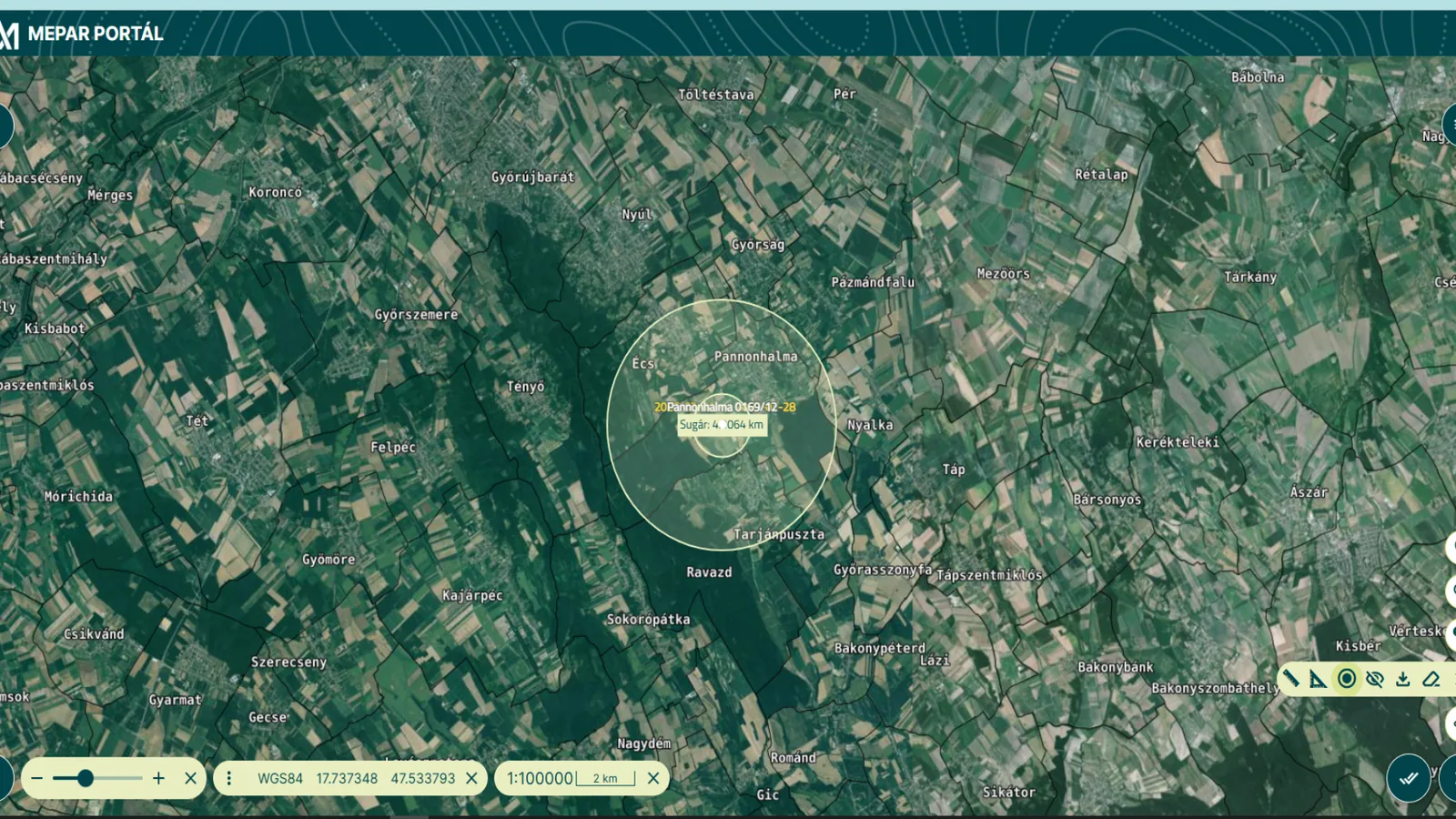
Task: Click the 1:100000 scale value
Action: coord(540,778)
